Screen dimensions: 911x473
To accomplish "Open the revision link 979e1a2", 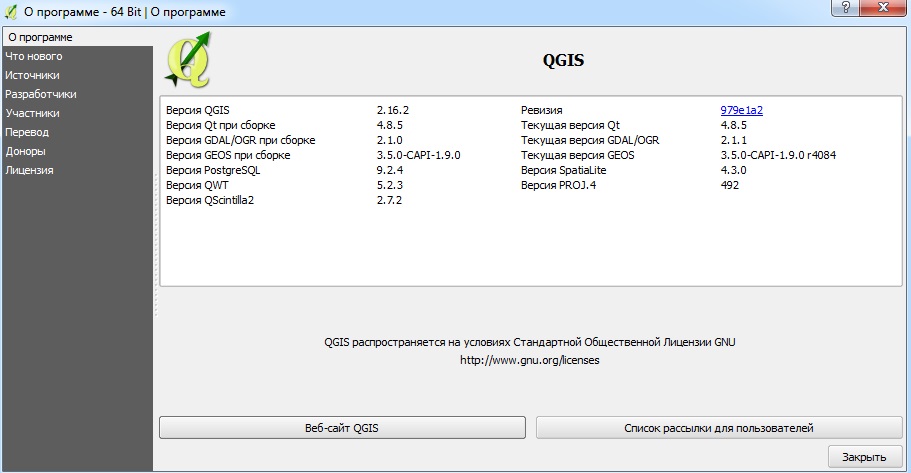I will tap(741, 110).
